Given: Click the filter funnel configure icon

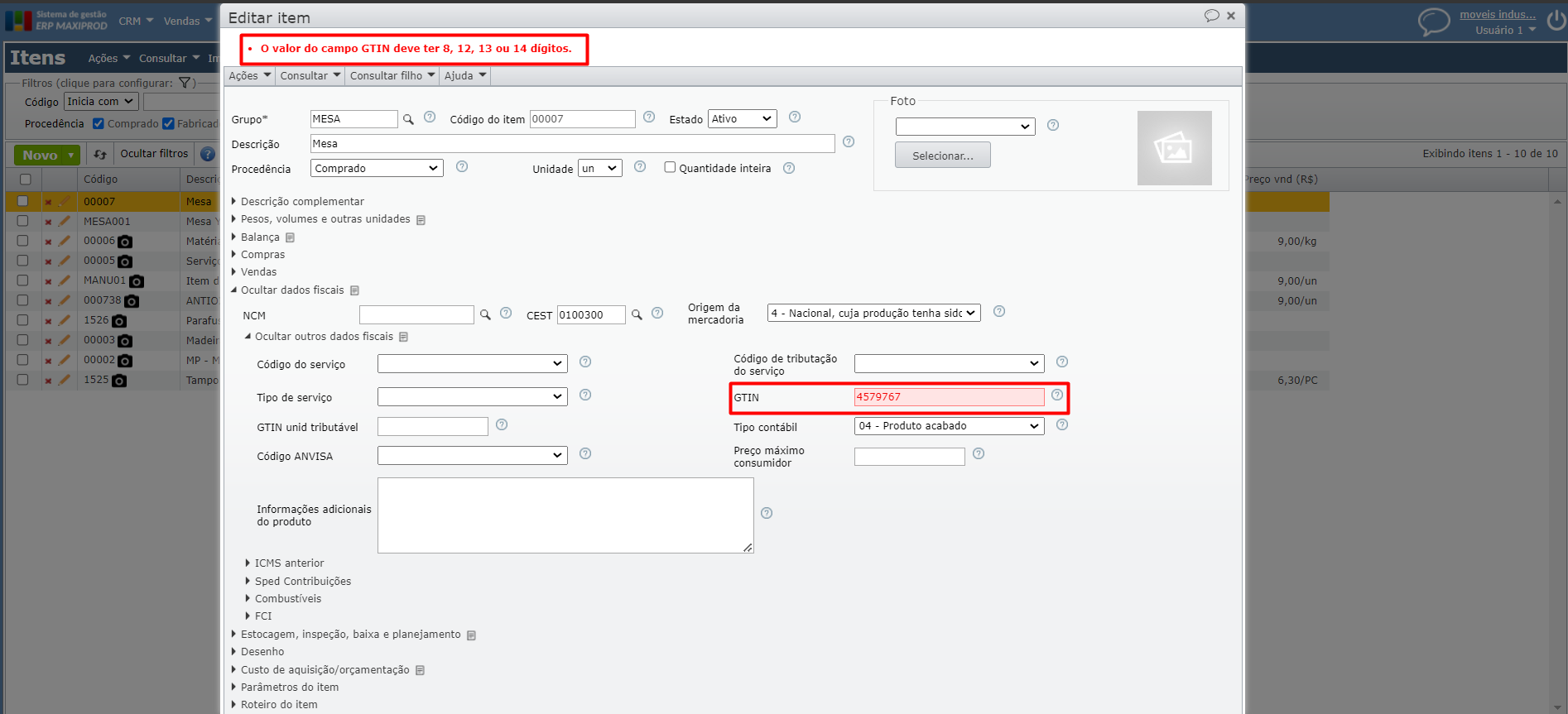Looking at the screenshot, I should (185, 83).
